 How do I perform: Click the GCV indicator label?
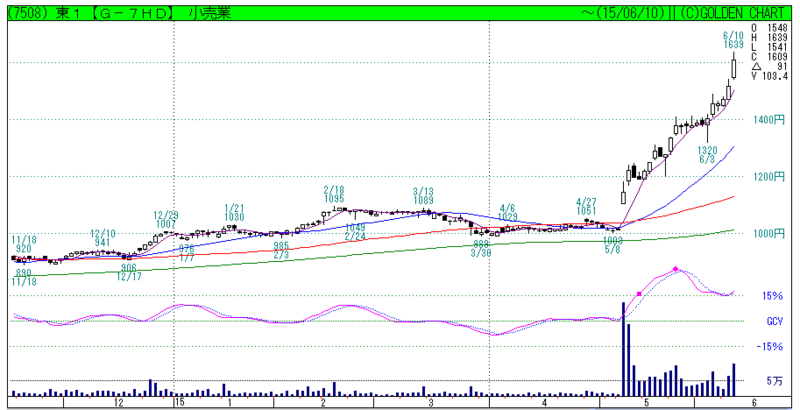click(x=774, y=322)
